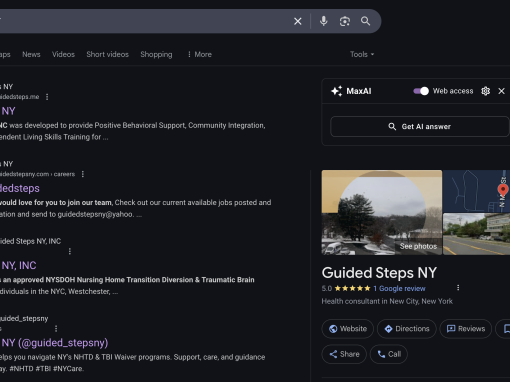Click the Guided Steps NY panel title
The height and width of the screenshot is (382, 510).
[x=379, y=273]
